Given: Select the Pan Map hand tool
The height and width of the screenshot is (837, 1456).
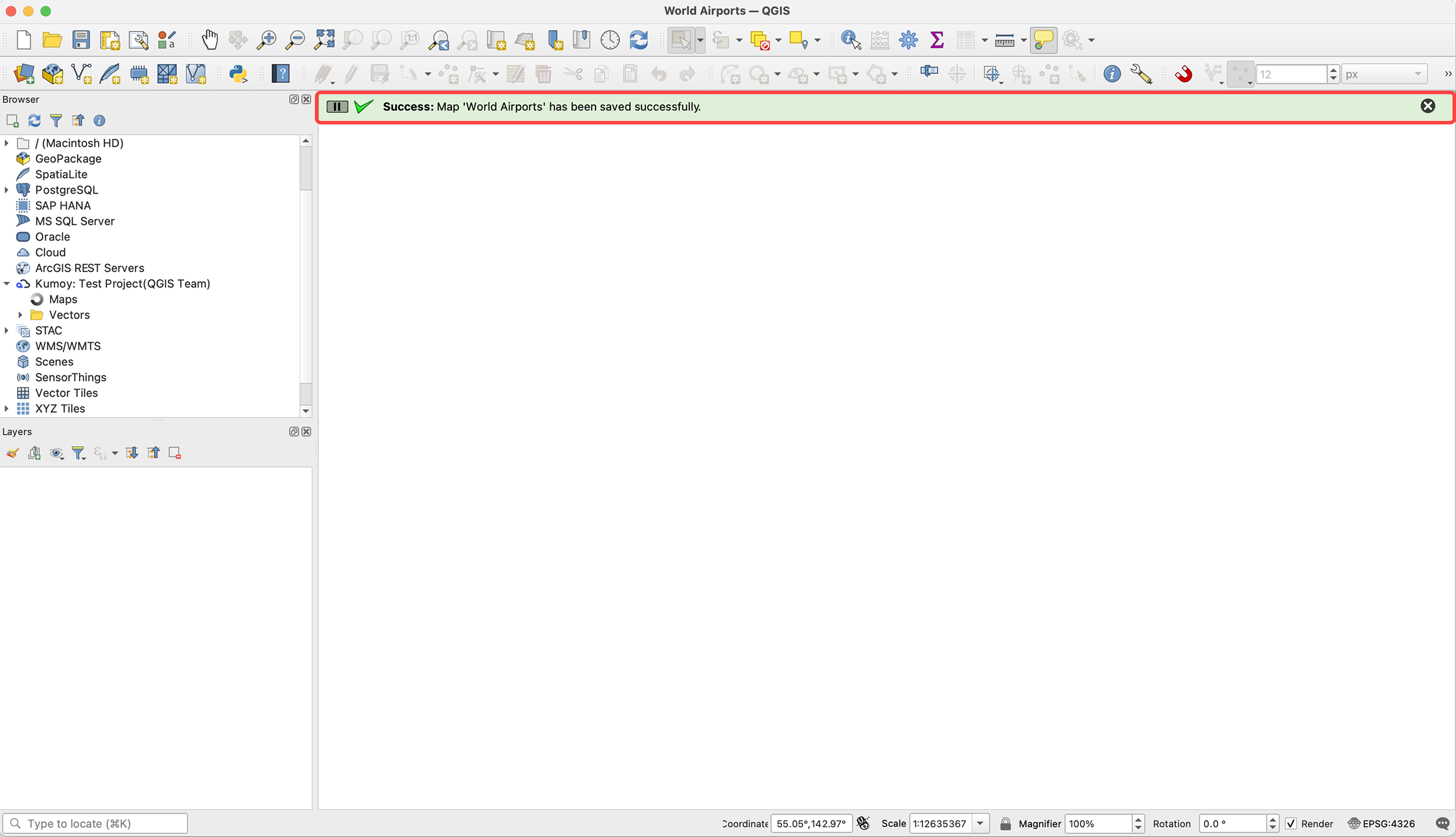Looking at the screenshot, I should (x=209, y=40).
